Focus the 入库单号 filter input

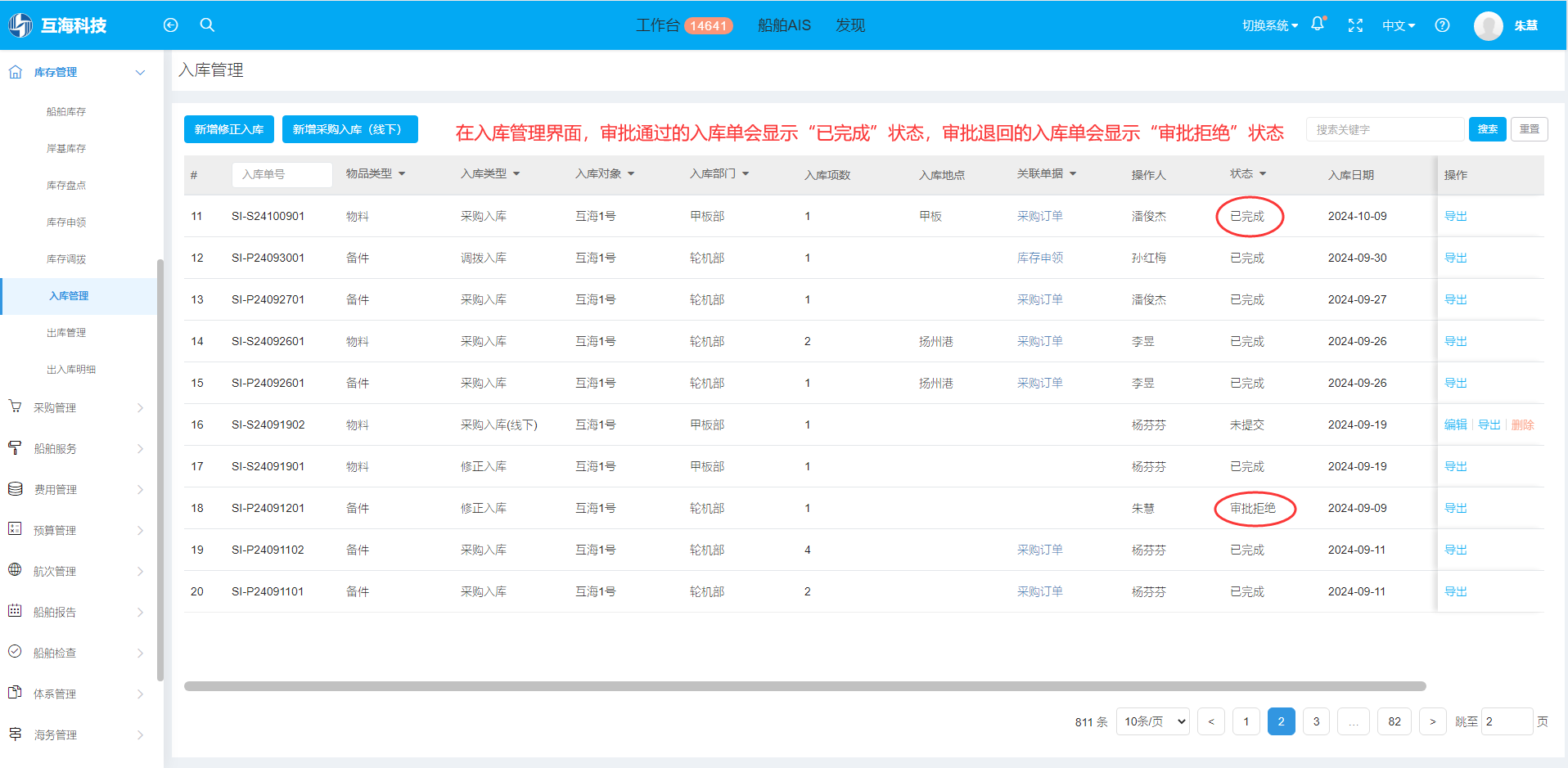click(x=282, y=174)
